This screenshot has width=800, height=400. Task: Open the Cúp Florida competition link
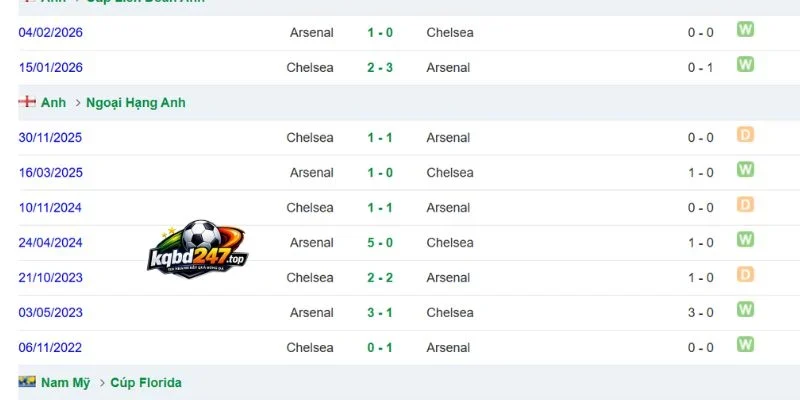tap(146, 383)
